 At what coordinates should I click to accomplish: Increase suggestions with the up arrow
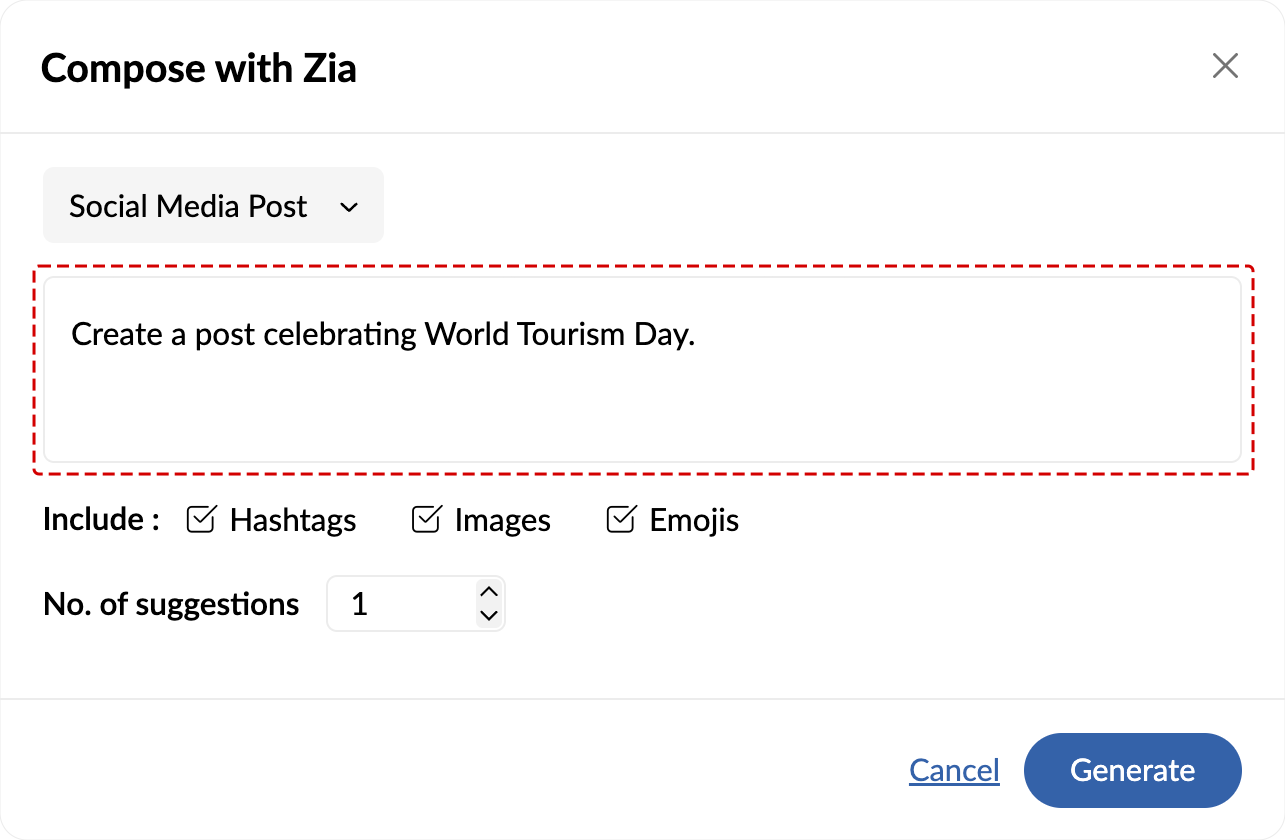(489, 591)
